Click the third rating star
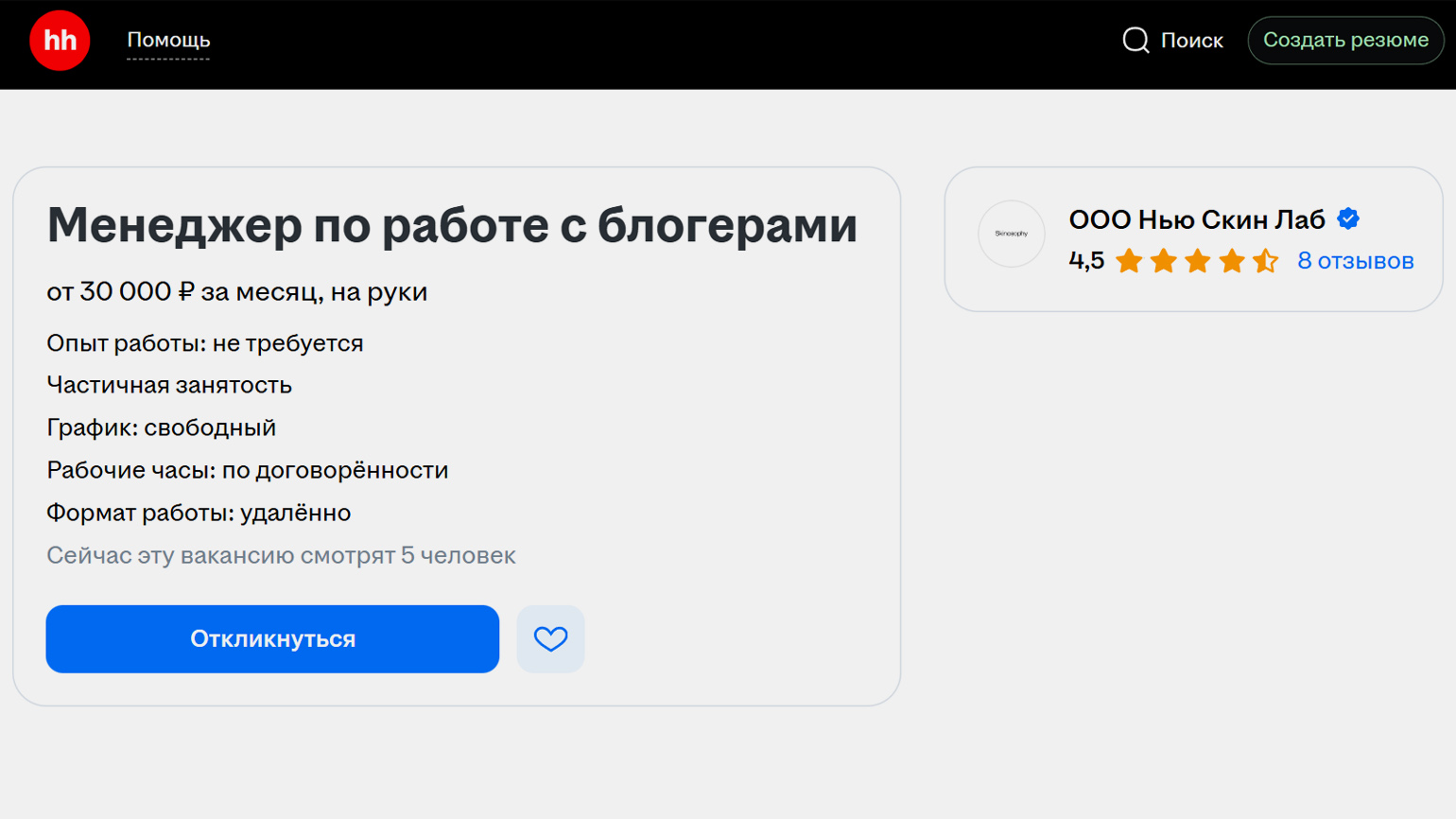1456x819 pixels. (1197, 261)
